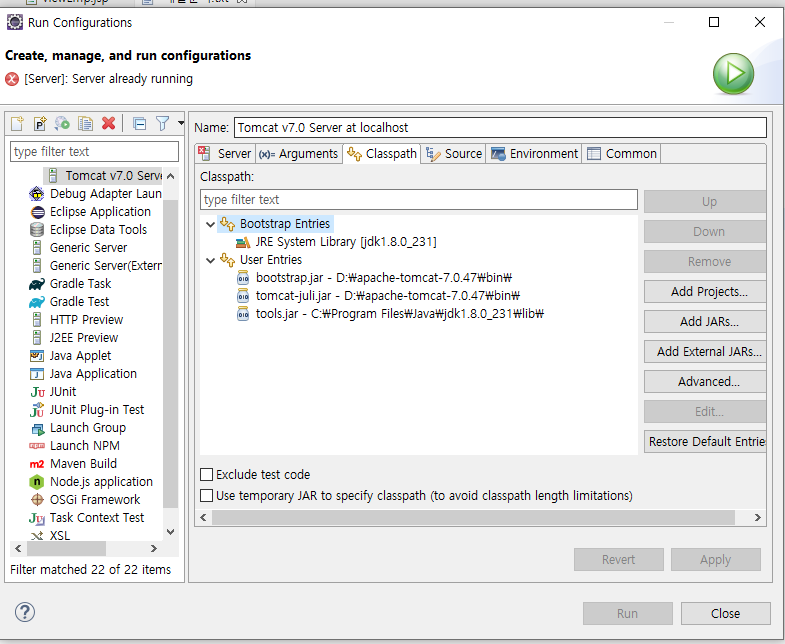Enable Use temporary JAR to specify classpath
Image resolution: width=785 pixels, height=644 pixels.
click(x=206, y=495)
